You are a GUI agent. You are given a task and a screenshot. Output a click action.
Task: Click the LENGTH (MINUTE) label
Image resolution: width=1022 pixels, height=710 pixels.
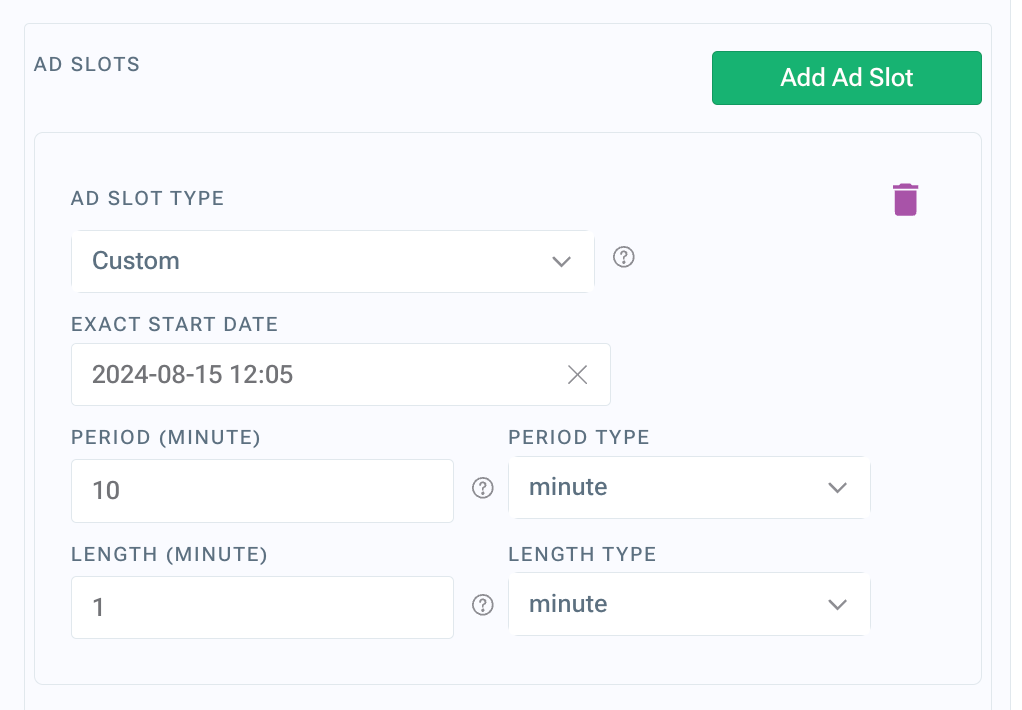click(x=169, y=555)
